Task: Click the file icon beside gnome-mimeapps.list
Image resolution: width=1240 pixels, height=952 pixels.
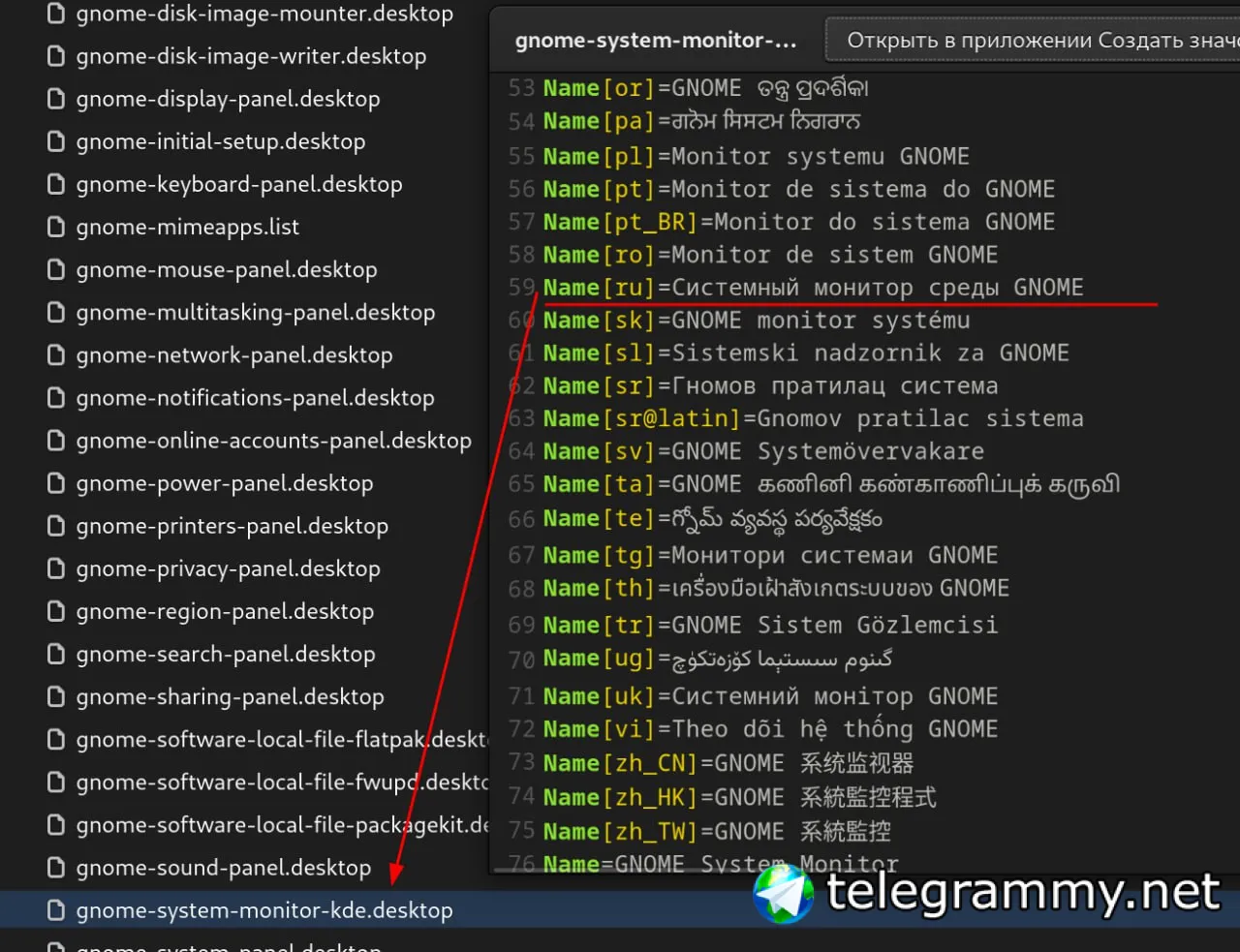Action: (x=56, y=227)
